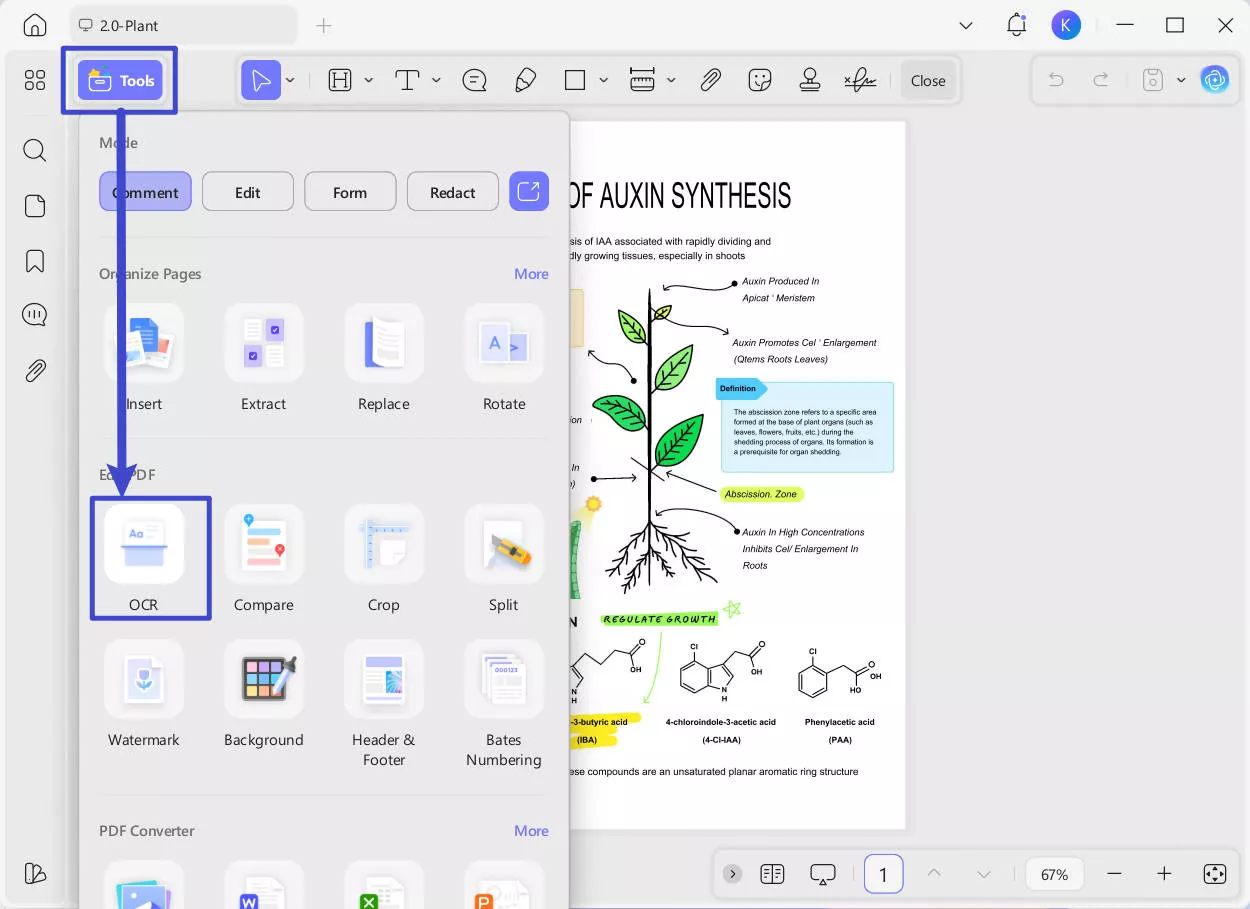This screenshot has width=1250, height=909.
Task: Select the 2.0-Plant document tab
Action: (182, 25)
